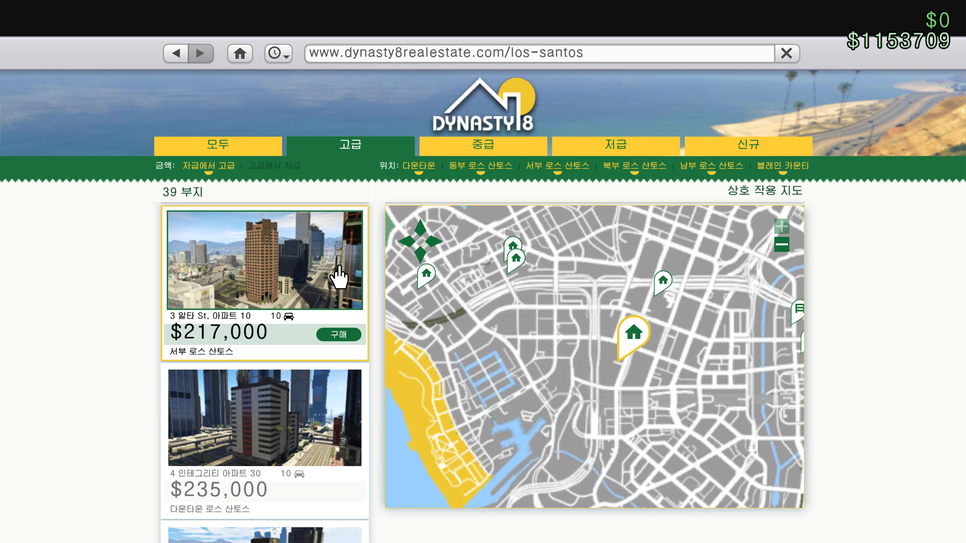Open the 3 알타 St. 아파트 10 photo
The height and width of the screenshot is (543, 966).
pyautogui.click(x=265, y=260)
